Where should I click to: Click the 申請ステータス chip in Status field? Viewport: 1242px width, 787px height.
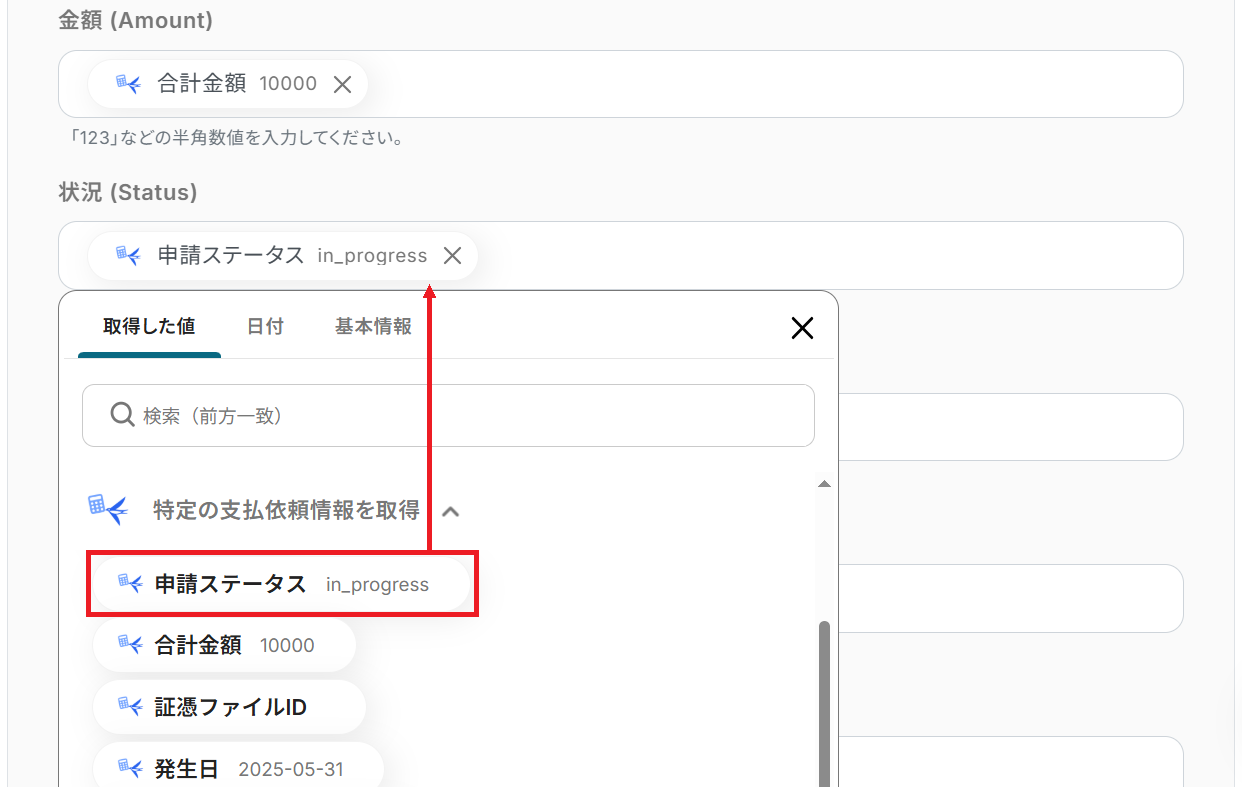point(282,256)
